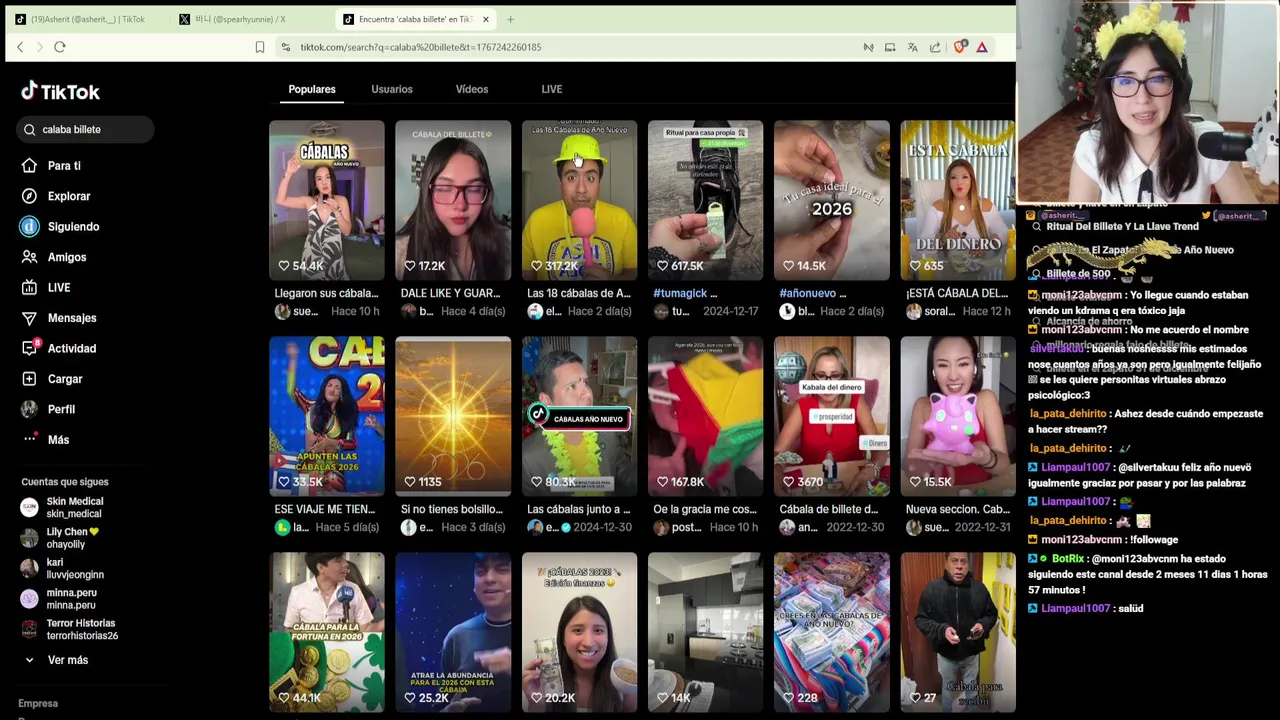Open a new browser tab with plus
Image resolution: width=1280 pixels, height=720 pixels.
(x=510, y=19)
